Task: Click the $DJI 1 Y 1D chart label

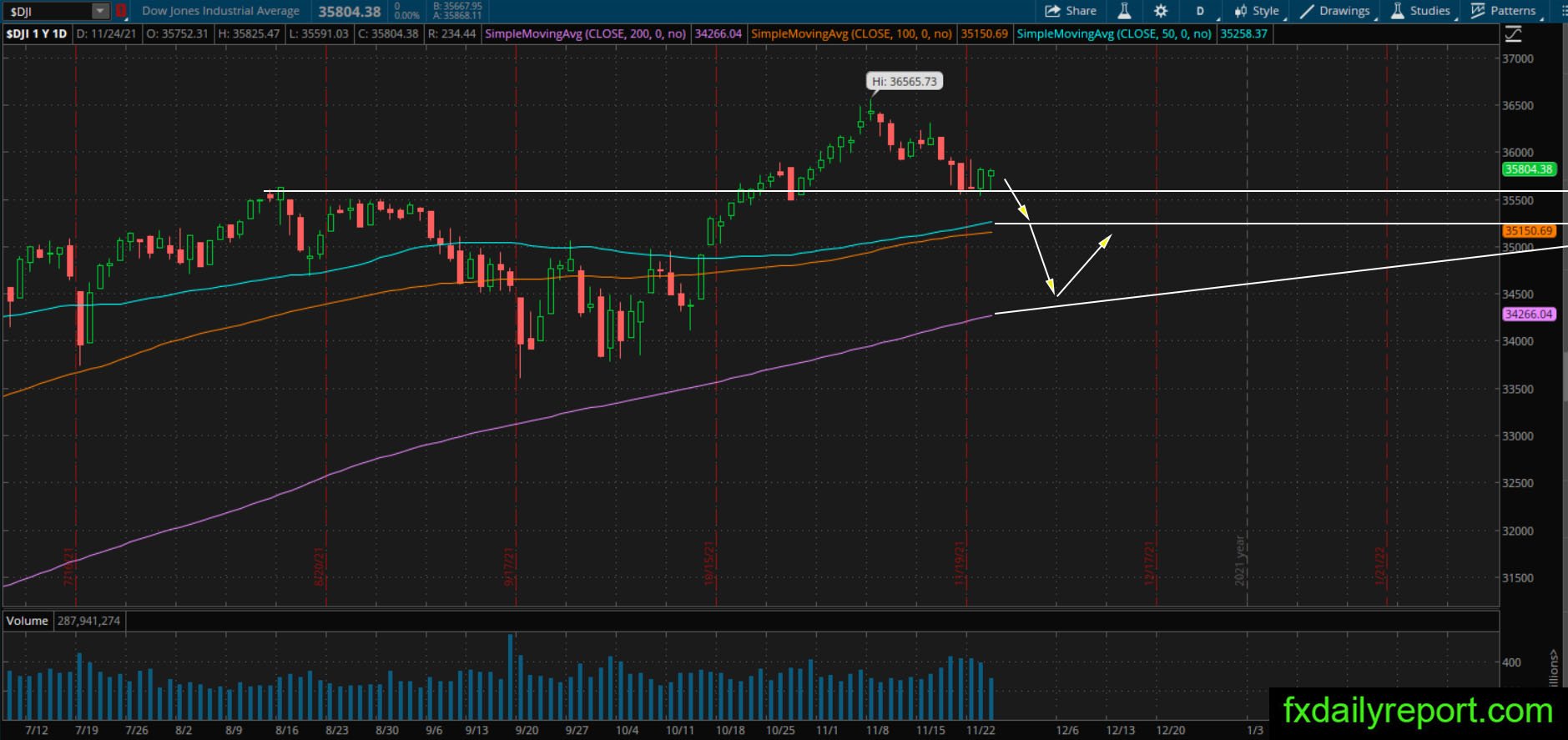Action: point(37,34)
